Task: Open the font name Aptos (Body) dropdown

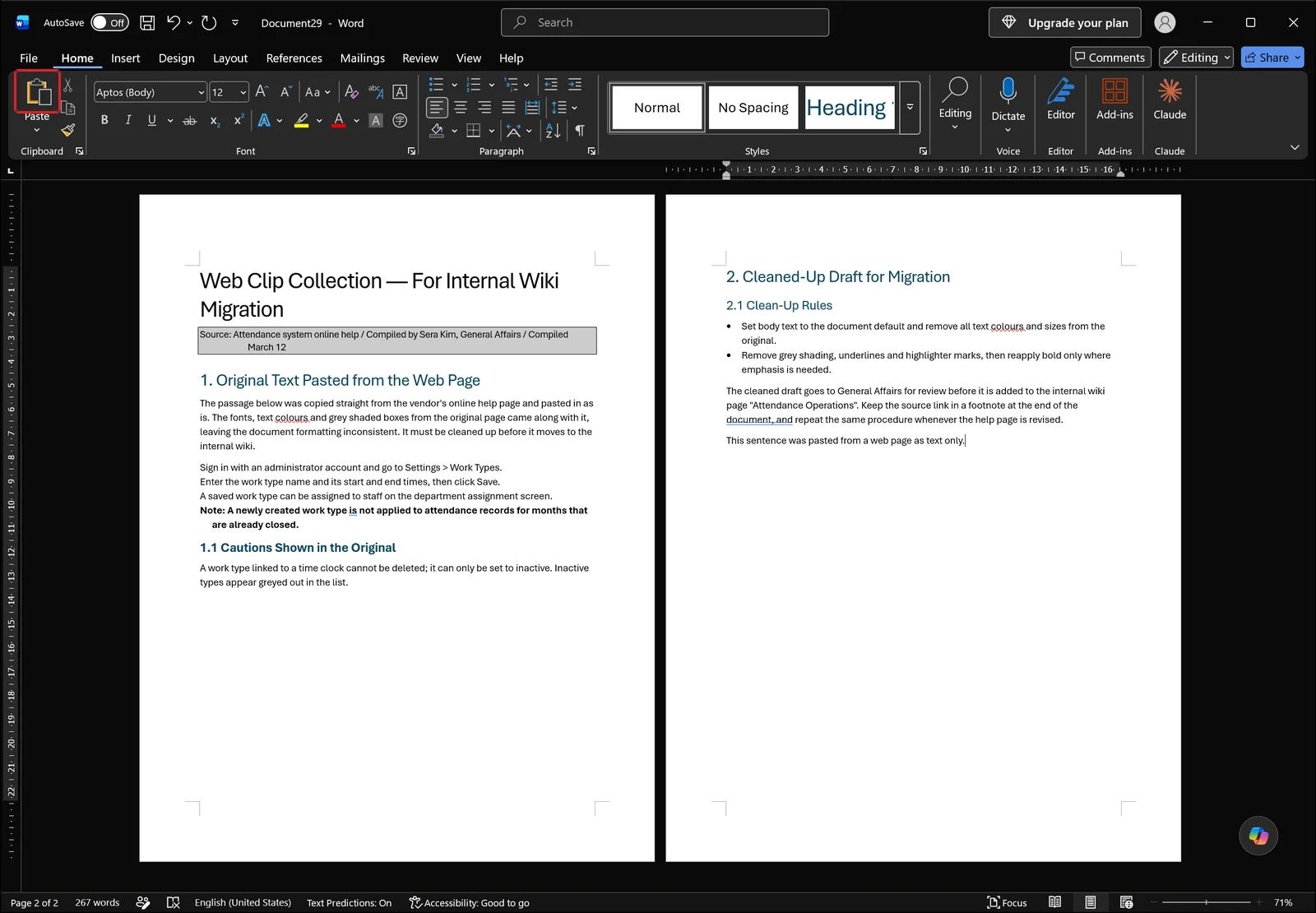Action: coord(202,92)
